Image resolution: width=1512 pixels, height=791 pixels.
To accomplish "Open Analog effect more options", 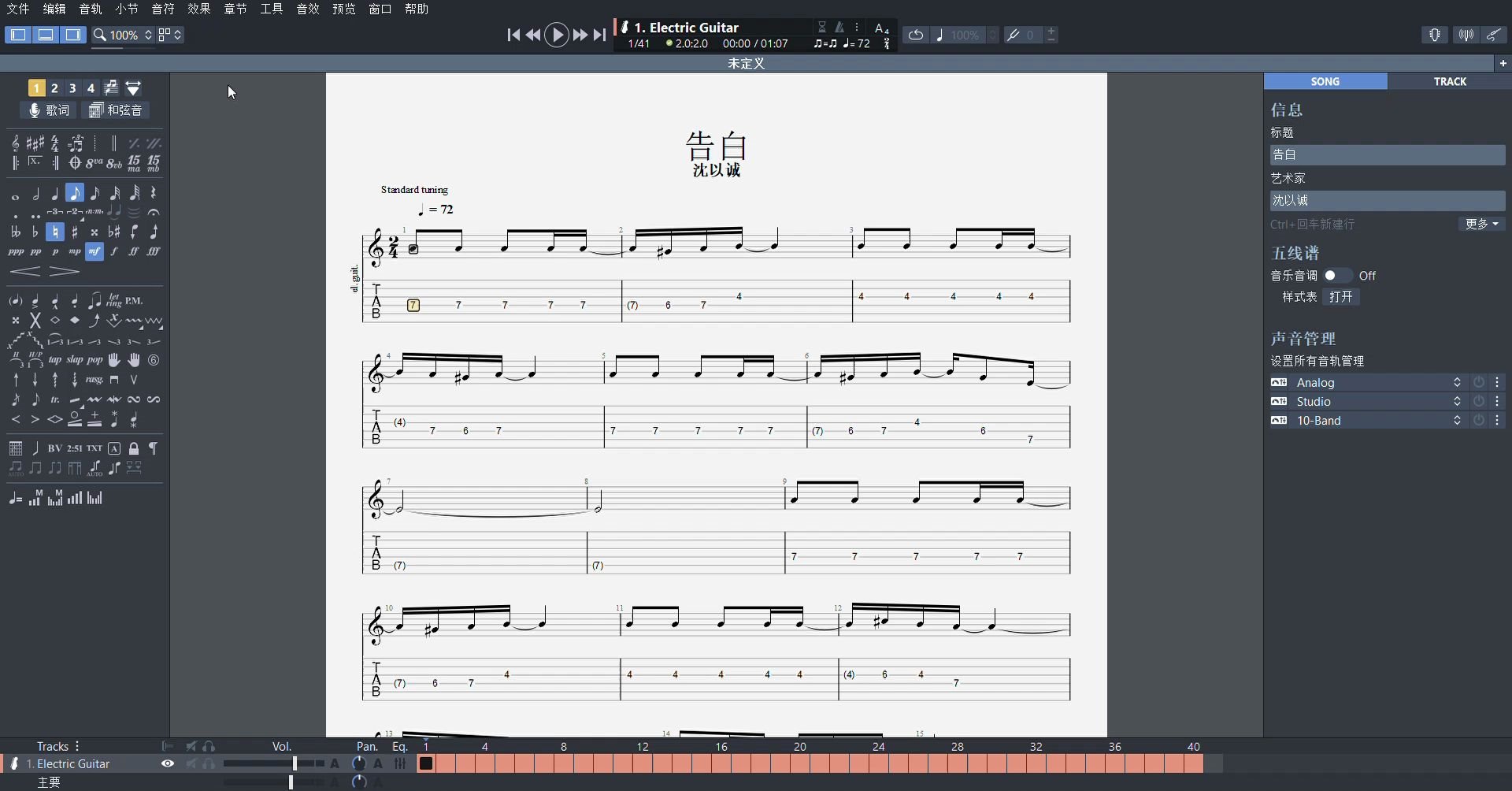I will (1498, 383).
